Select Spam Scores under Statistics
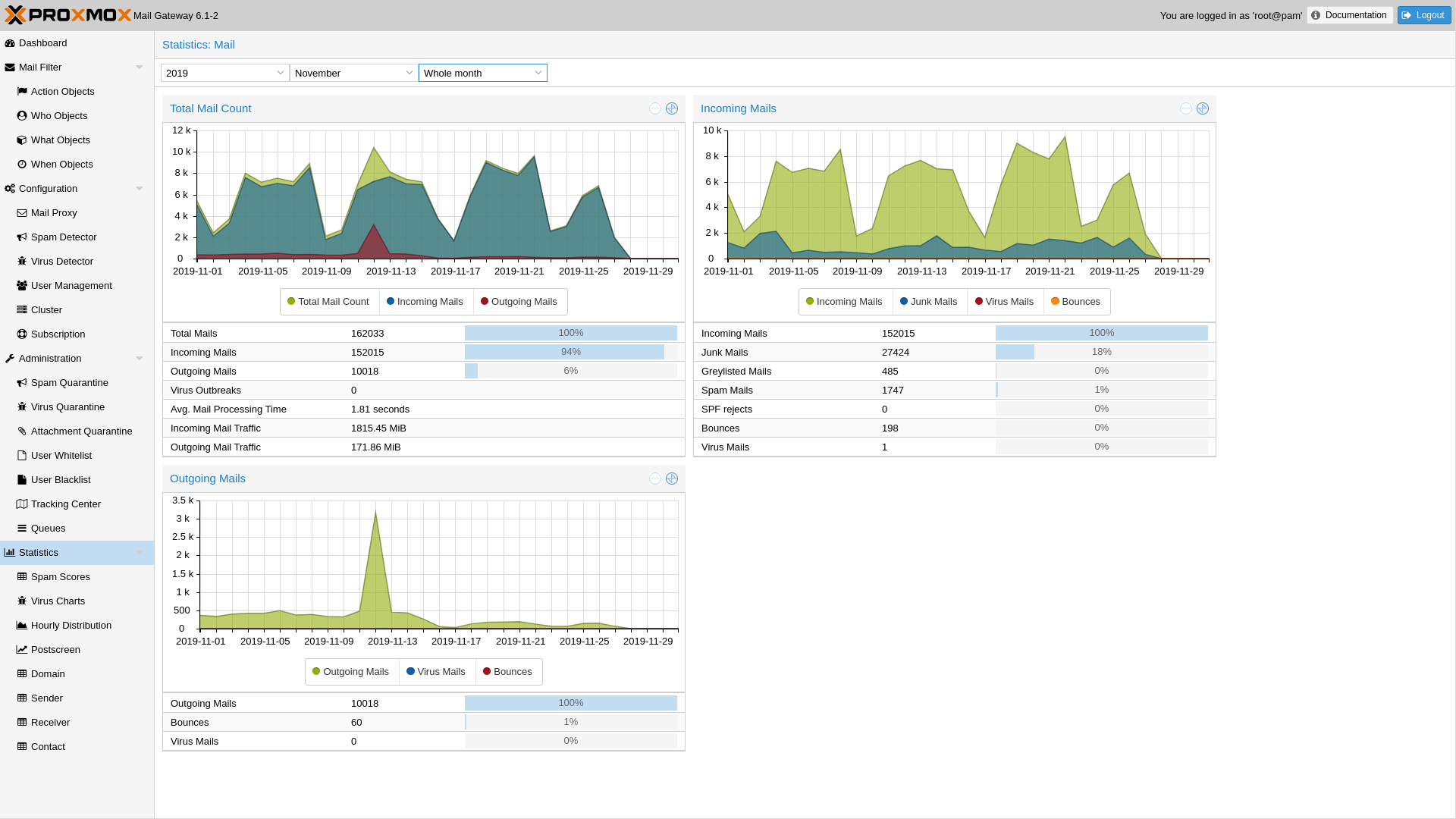Image resolution: width=1456 pixels, height=819 pixels. click(x=60, y=576)
